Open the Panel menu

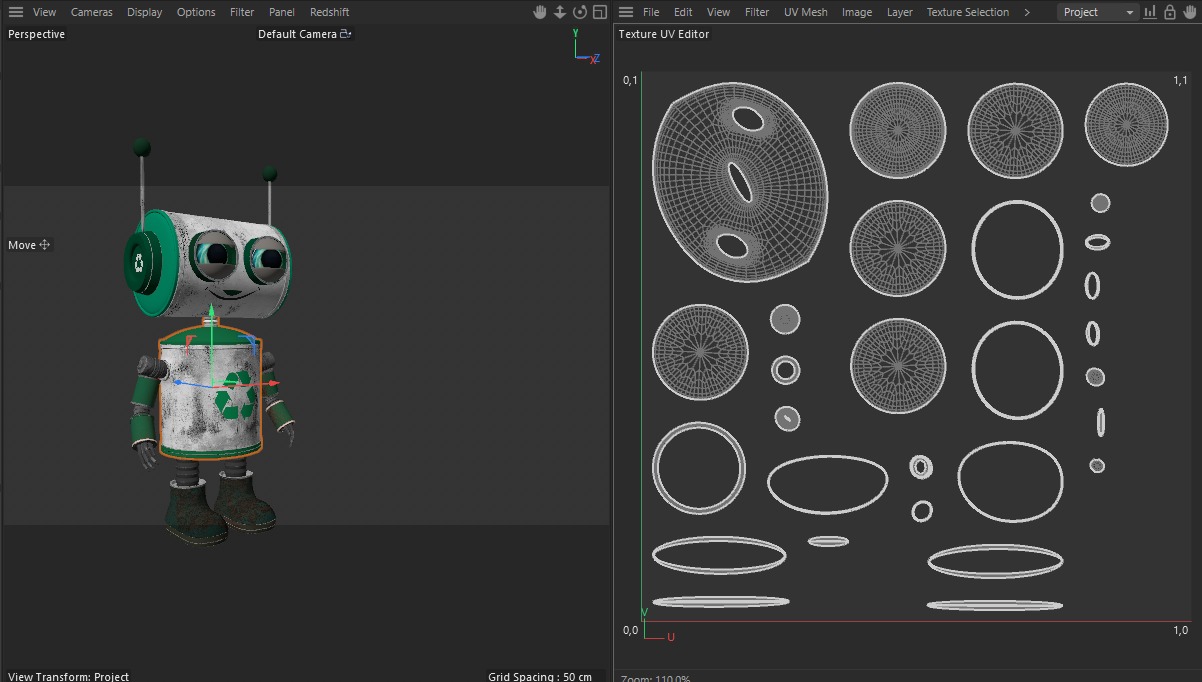pos(282,12)
